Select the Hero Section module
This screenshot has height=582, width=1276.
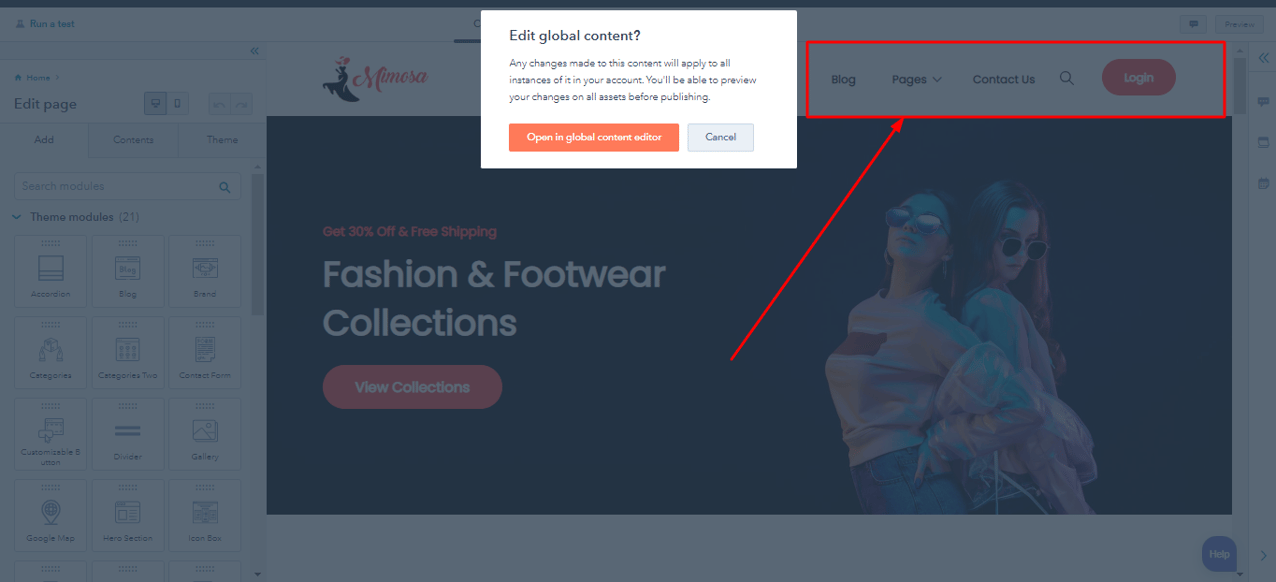[x=128, y=516]
